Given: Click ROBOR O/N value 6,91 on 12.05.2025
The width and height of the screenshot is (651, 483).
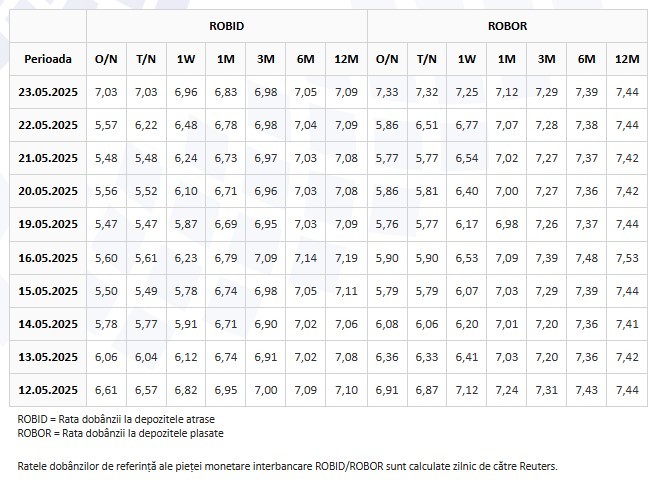Looking at the screenshot, I should pyautogui.click(x=387, y=390).
